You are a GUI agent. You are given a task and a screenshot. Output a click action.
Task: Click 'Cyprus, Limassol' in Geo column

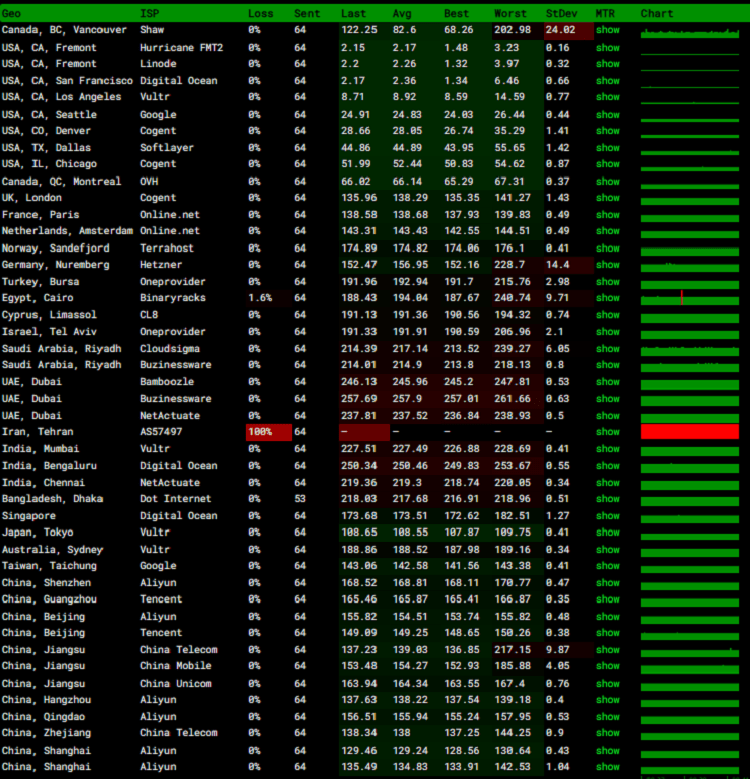coord(49,315)
